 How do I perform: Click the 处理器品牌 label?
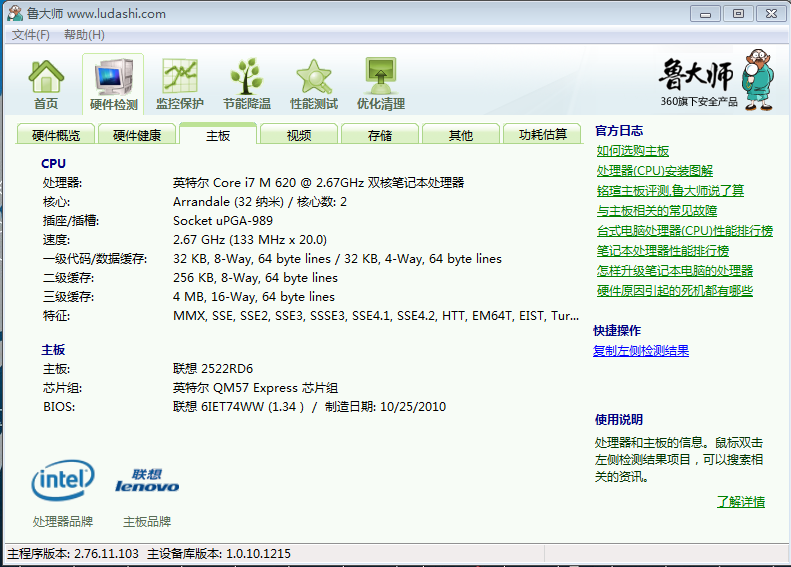(63, 521)
